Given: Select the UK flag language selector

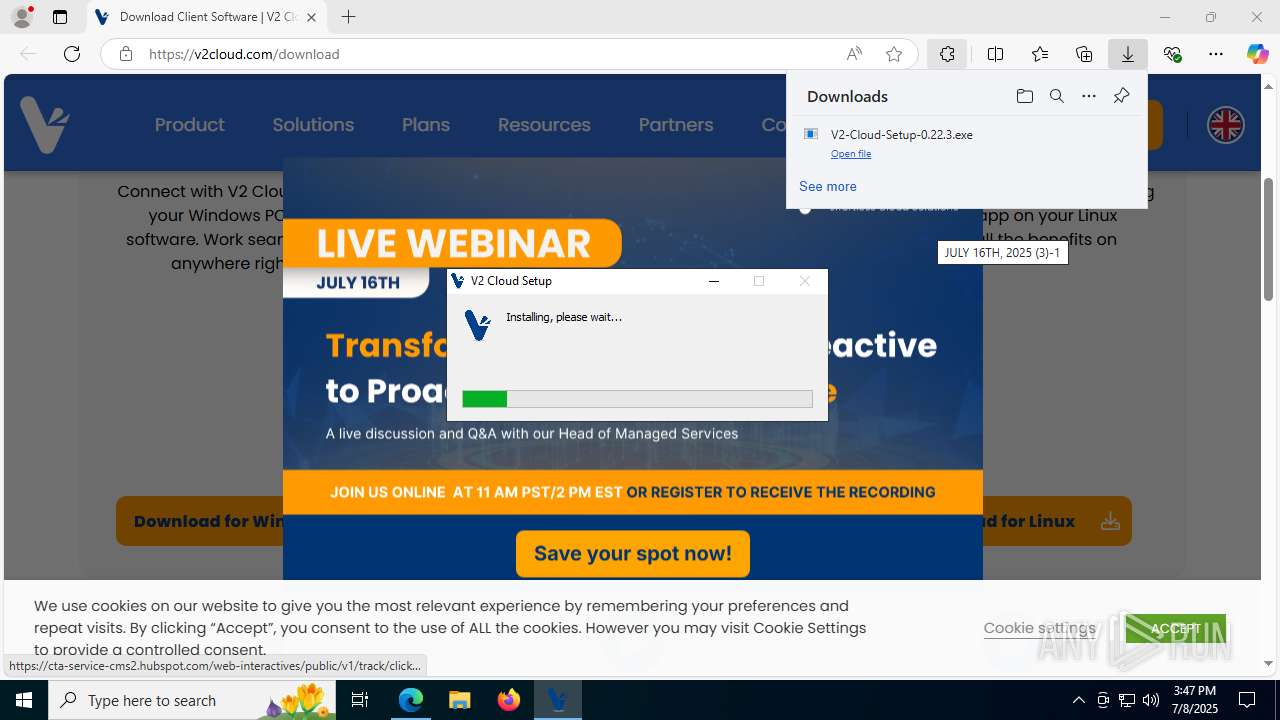Looking at the screenshot, I should [x=1225, y=125].
